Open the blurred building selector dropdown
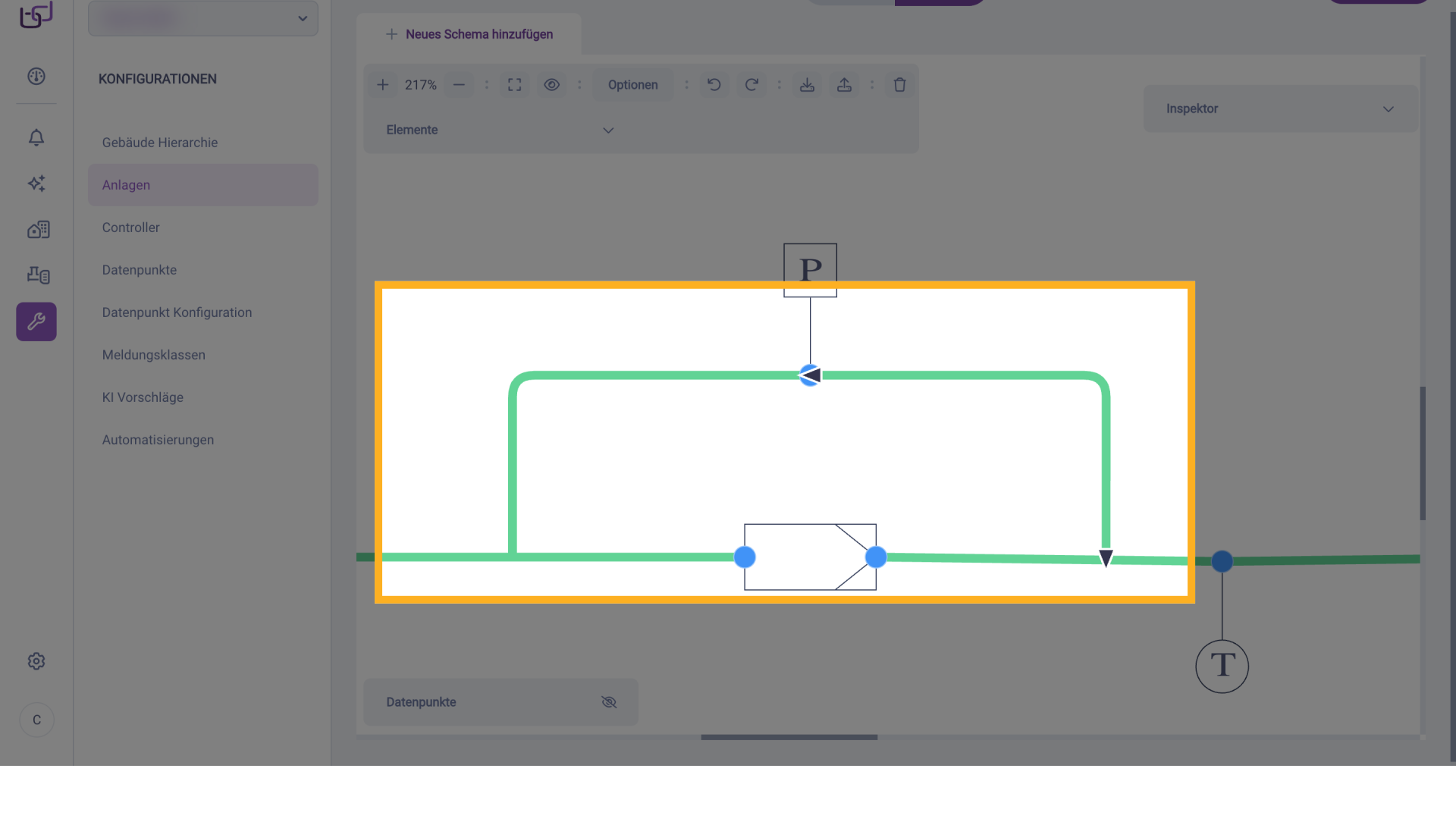This screenshot has width=1456, height=819. click(x=203, y=18)
